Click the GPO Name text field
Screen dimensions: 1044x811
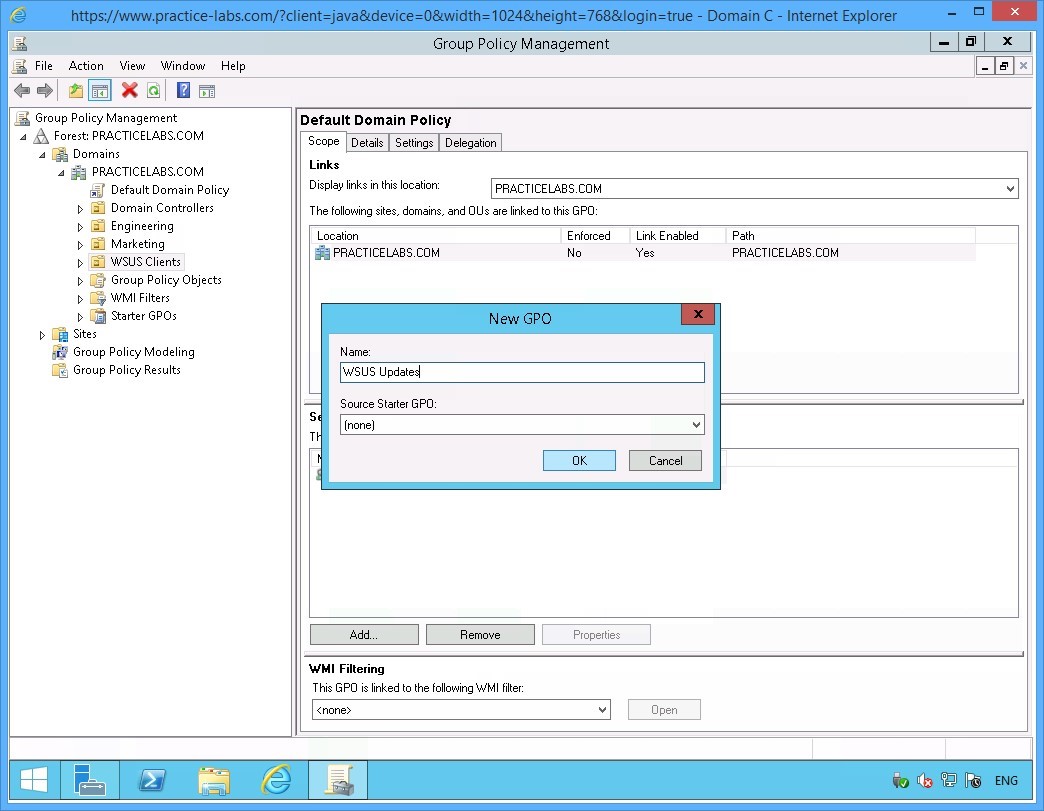pyautogui.click(x=522, y=372)
